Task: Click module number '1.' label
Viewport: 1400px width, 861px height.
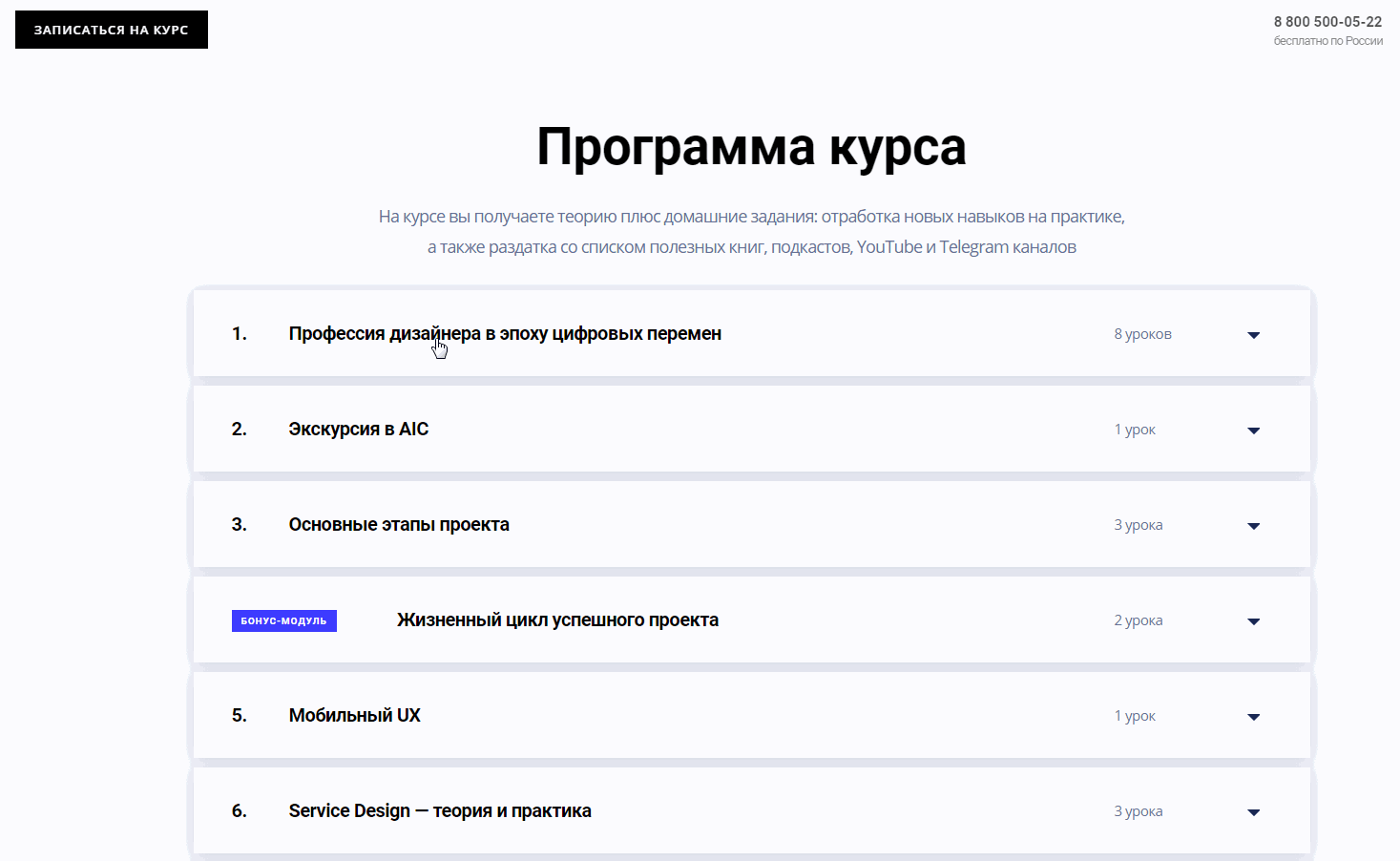Action: (x=240, y=334)
